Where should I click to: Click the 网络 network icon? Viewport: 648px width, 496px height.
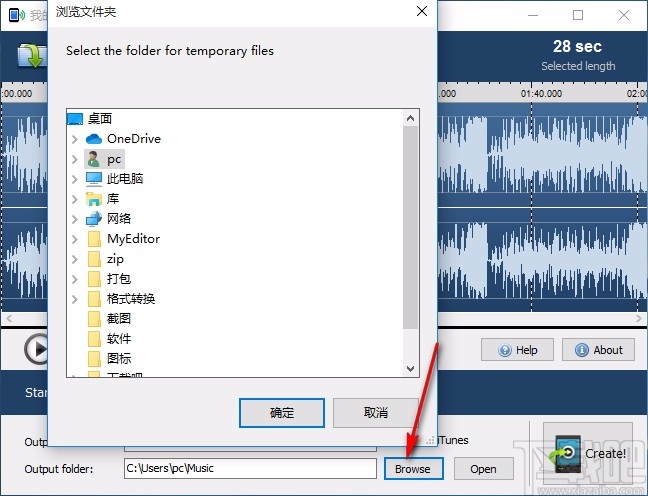pyautogui.click(x=94, y=219)
